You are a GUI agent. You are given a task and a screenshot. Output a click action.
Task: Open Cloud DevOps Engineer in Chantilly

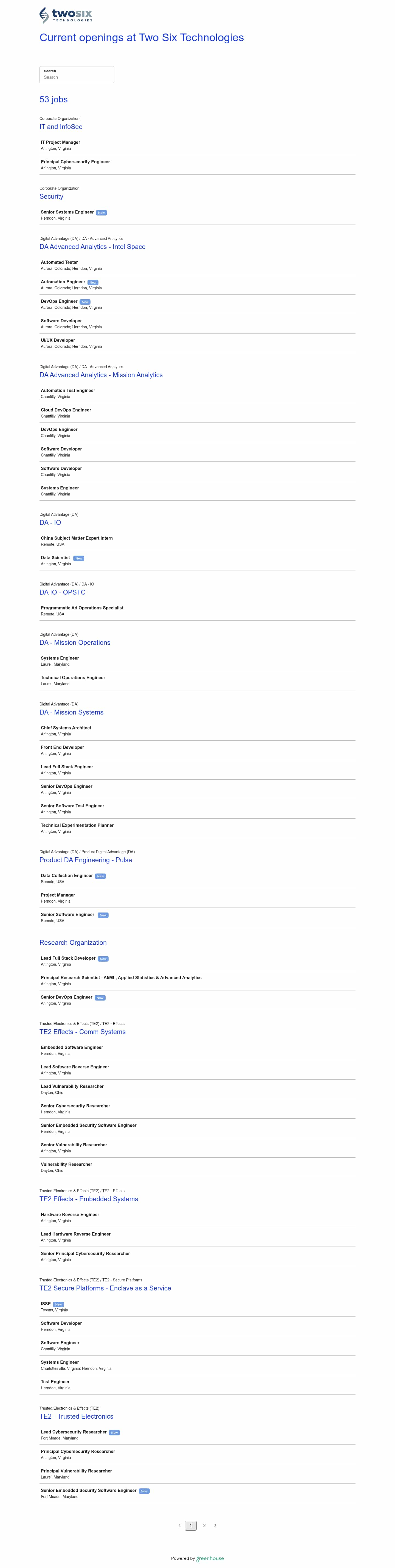pyautogui.click(x=197, y=413)
